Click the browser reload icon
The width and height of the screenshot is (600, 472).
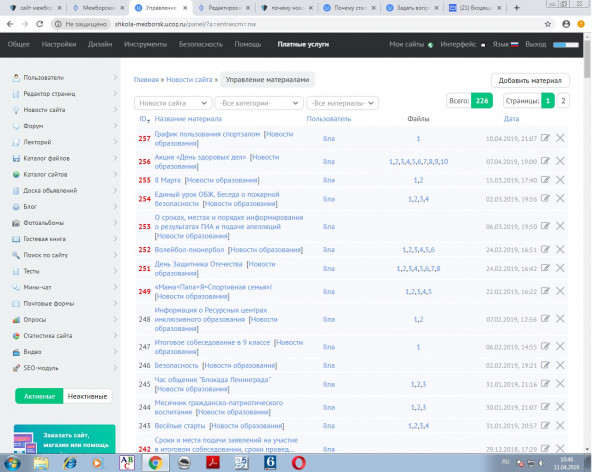click(x=39, y=24)
